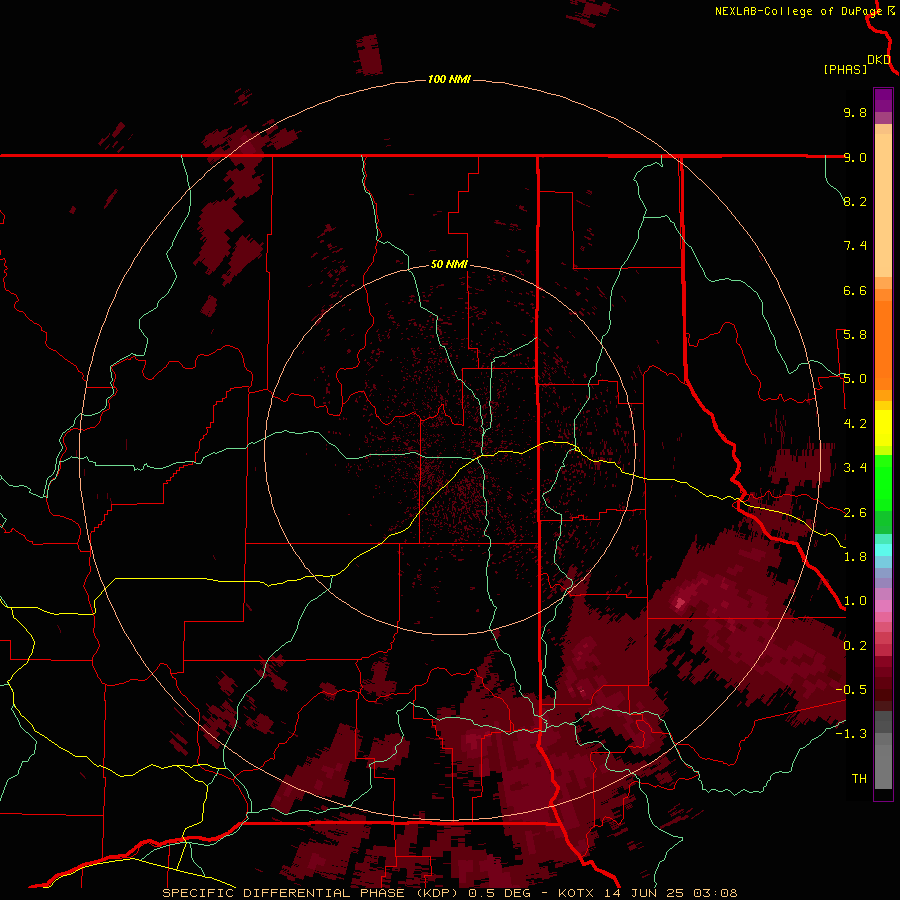Screen dimensions: 900x900
Task: Click the 100 NMI range ring label
Action: (449, 79)
